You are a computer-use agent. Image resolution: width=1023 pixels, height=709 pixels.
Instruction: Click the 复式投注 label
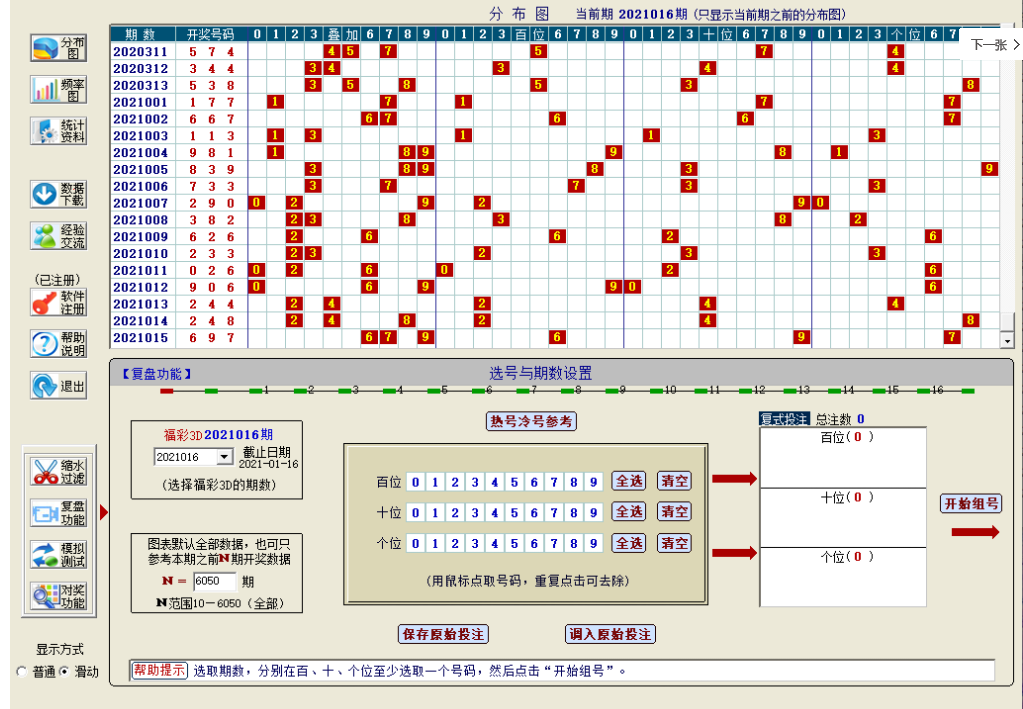pos(784,419)
